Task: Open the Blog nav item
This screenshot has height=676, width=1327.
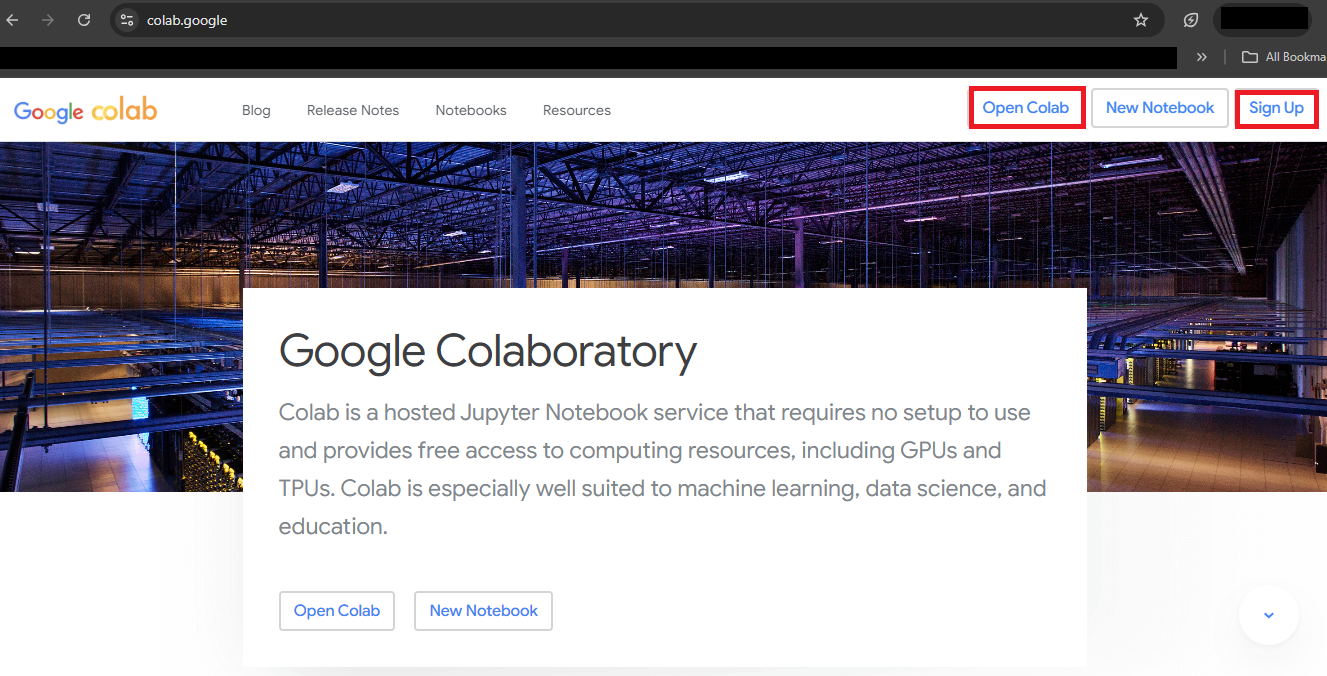Action: (x=256, y=110)
